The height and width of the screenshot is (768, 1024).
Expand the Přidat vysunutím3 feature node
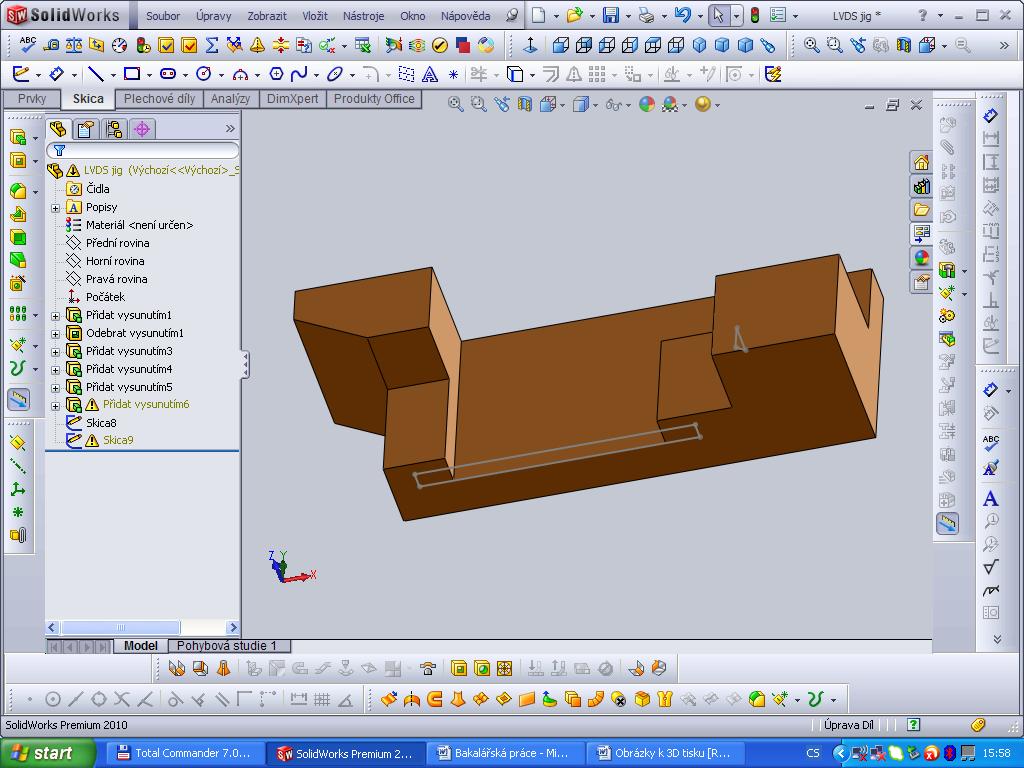tap(56, 352)
